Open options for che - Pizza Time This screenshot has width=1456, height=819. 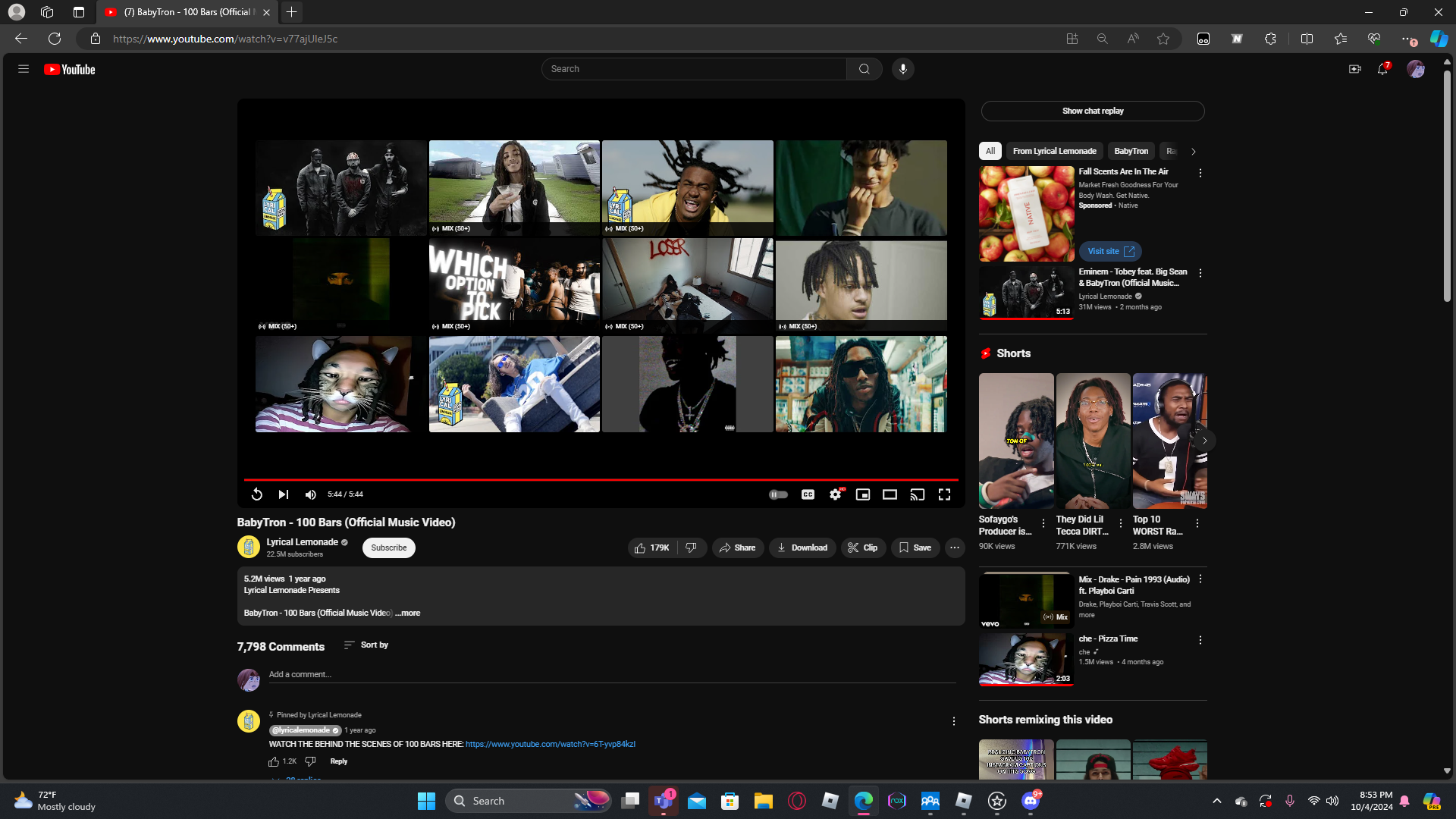(x=1200, y=640)
